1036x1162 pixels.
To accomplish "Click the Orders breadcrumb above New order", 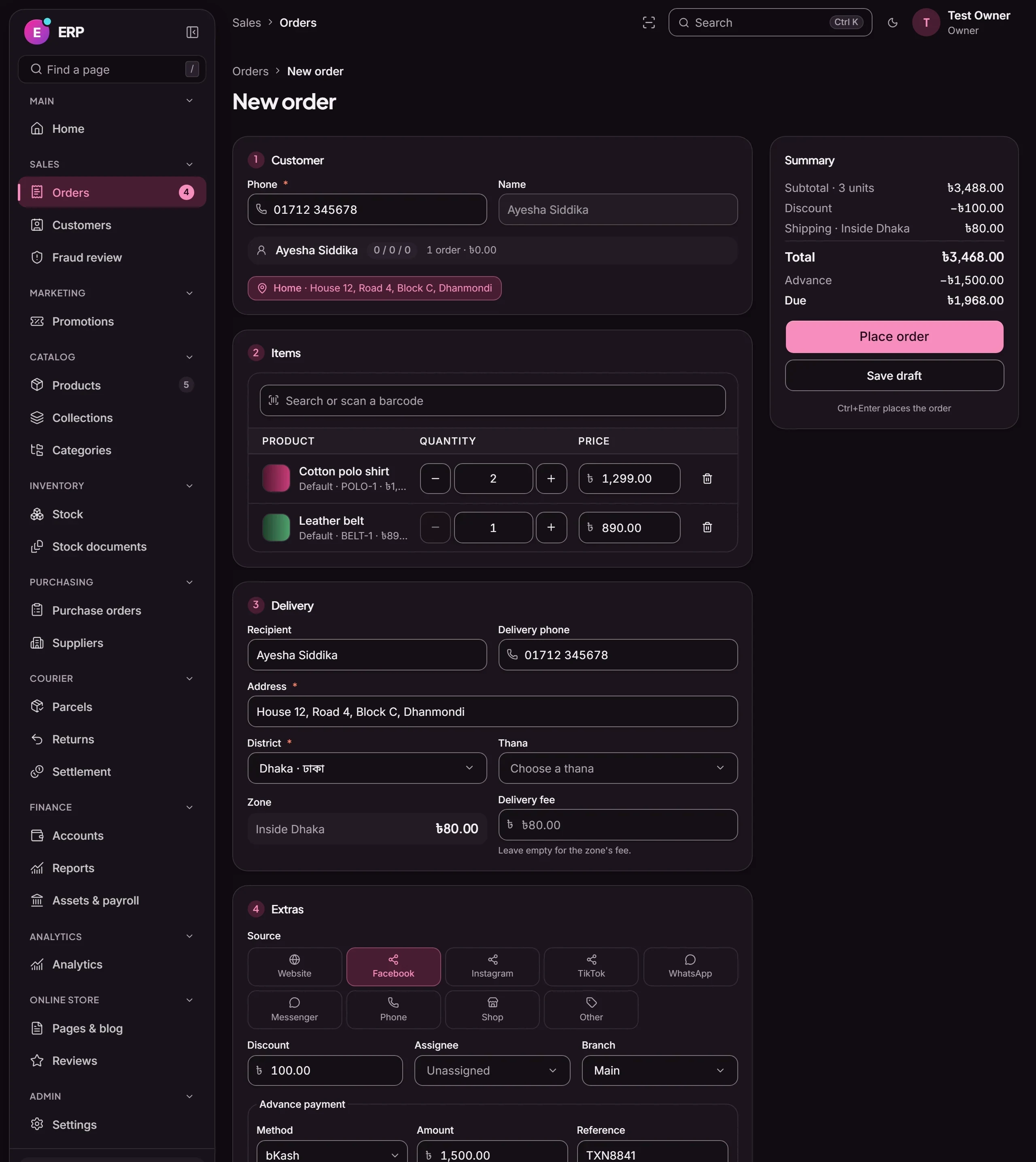I will tap(251, 71).
